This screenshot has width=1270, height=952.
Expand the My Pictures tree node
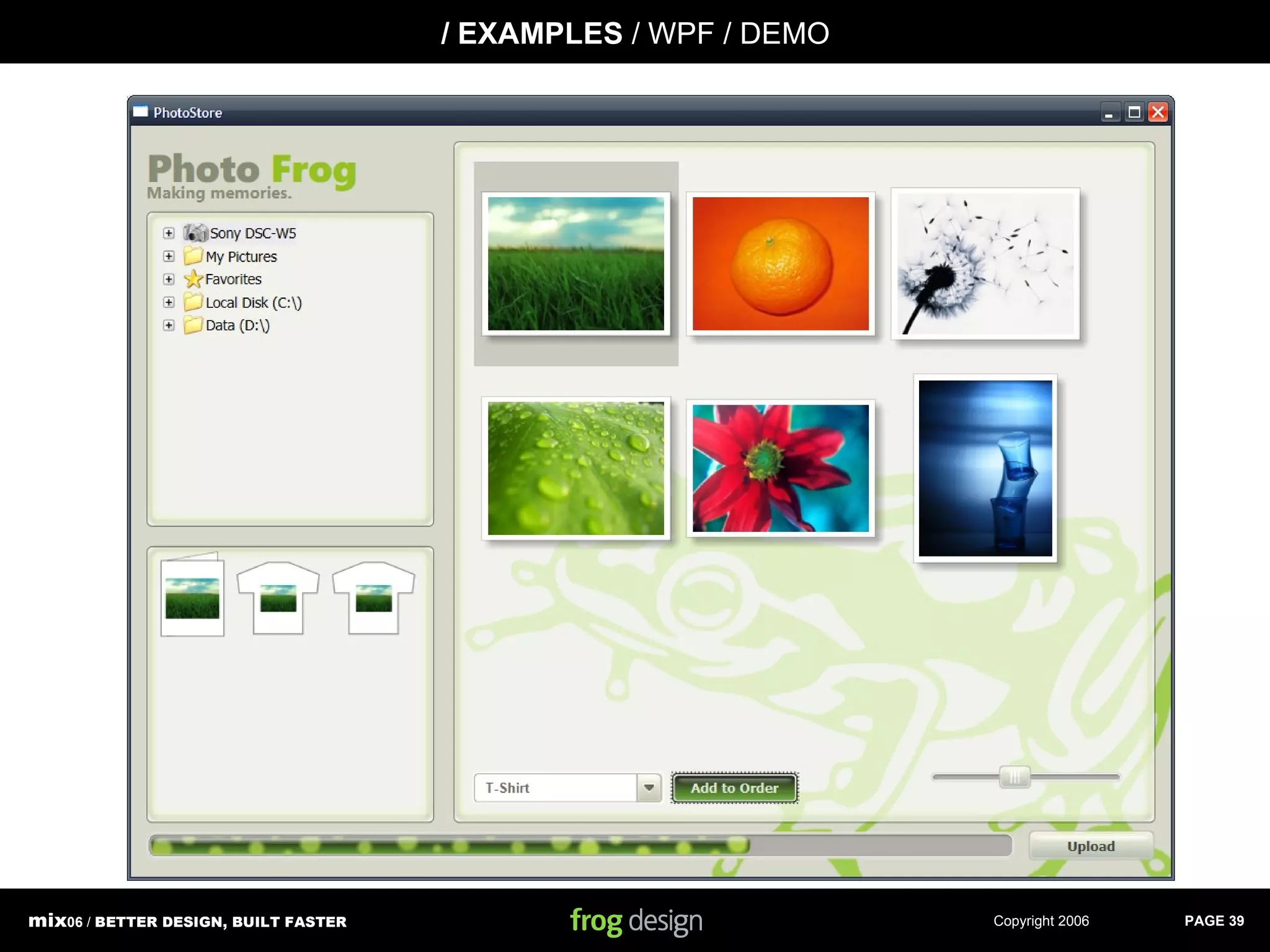pos(169,256)
